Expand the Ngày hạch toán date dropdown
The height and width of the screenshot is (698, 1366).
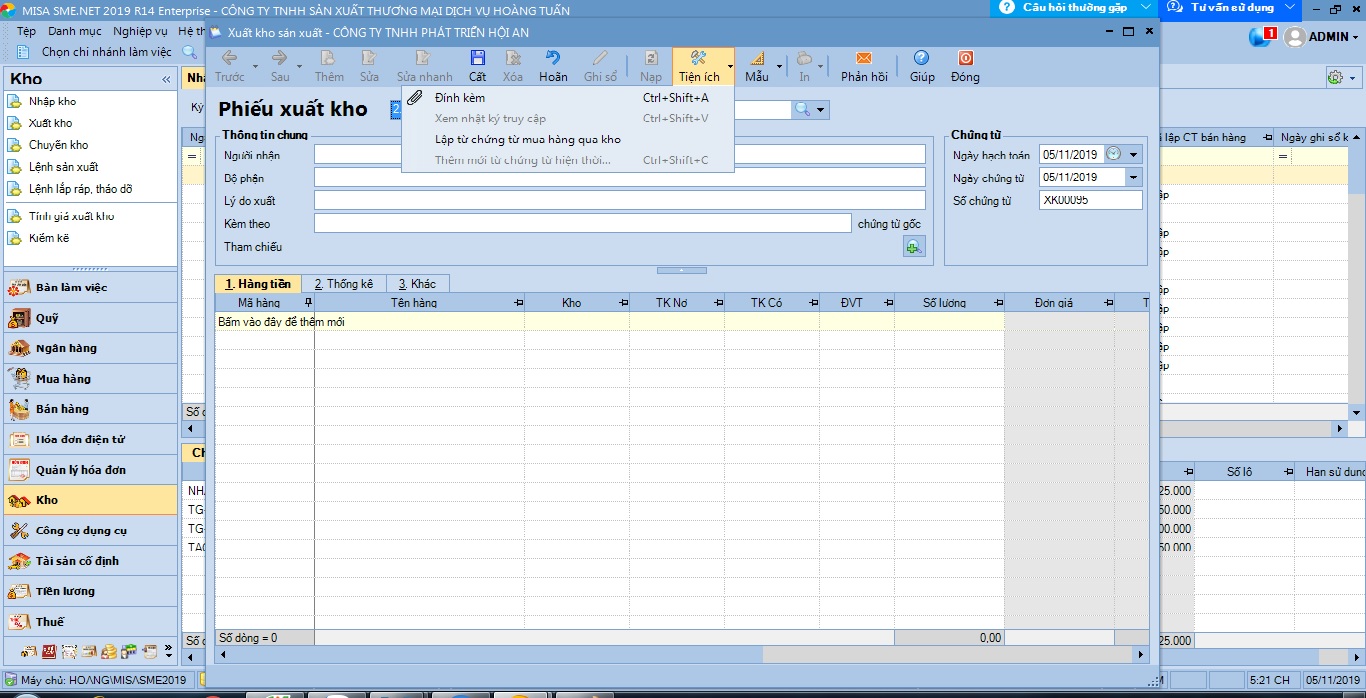tap(1134, 155)
